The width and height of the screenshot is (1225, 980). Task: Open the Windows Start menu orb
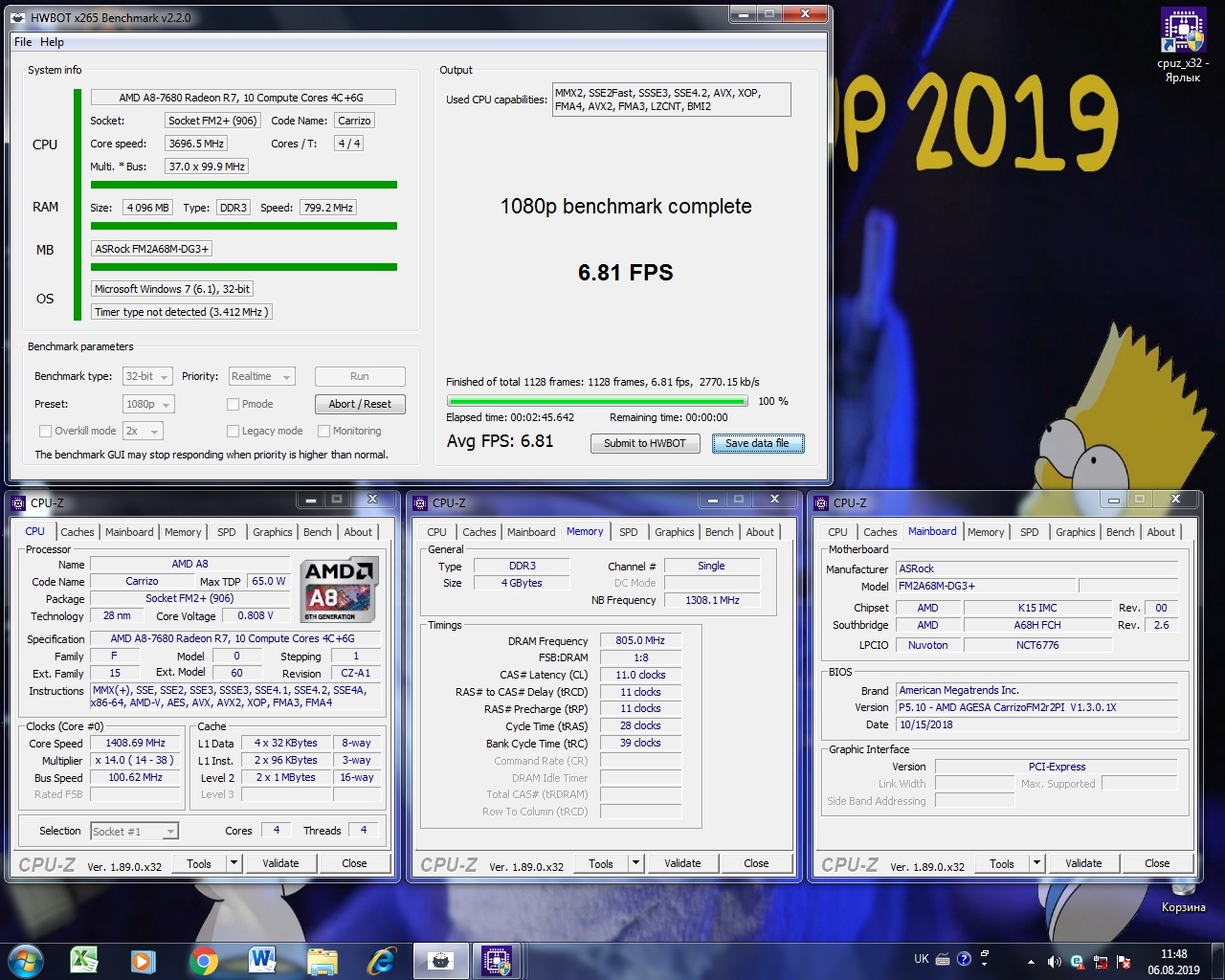[25, 960]
